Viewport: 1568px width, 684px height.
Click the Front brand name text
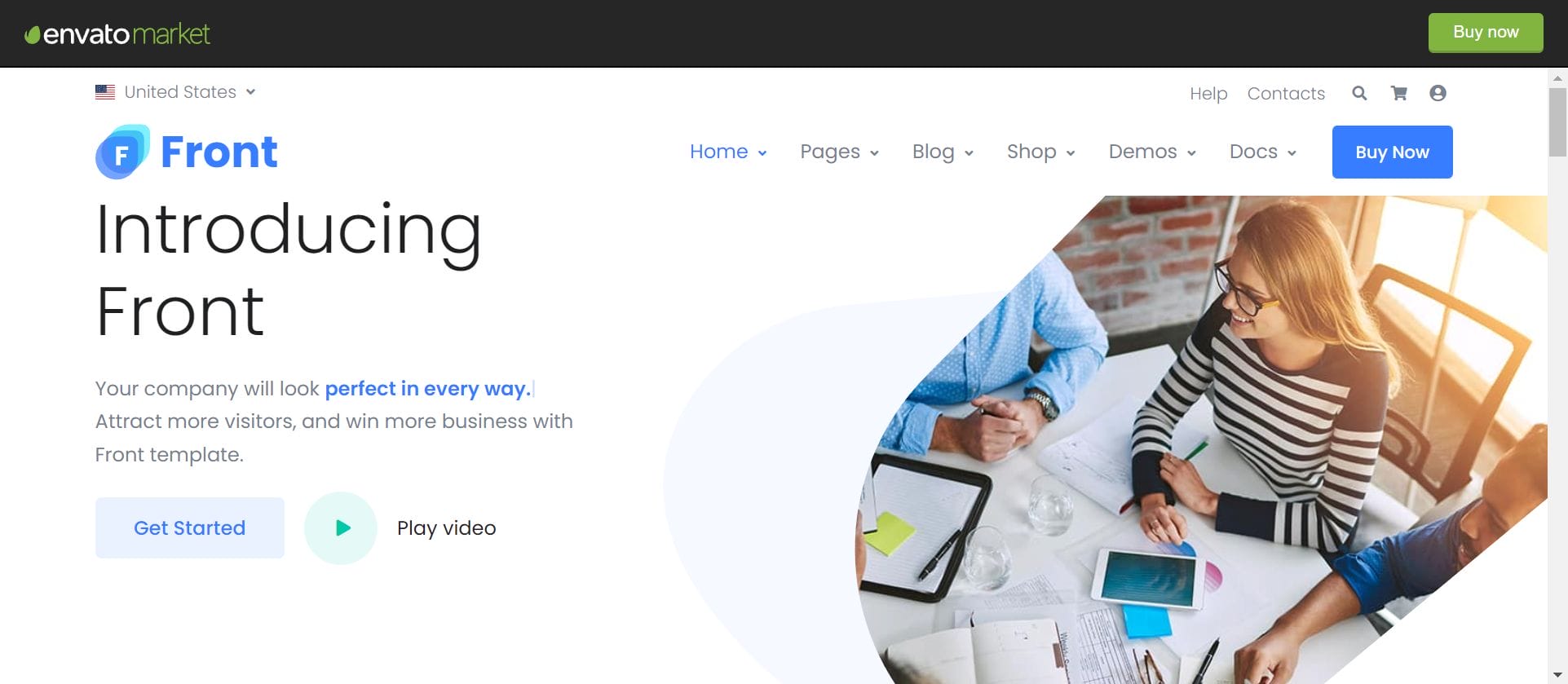219,152
